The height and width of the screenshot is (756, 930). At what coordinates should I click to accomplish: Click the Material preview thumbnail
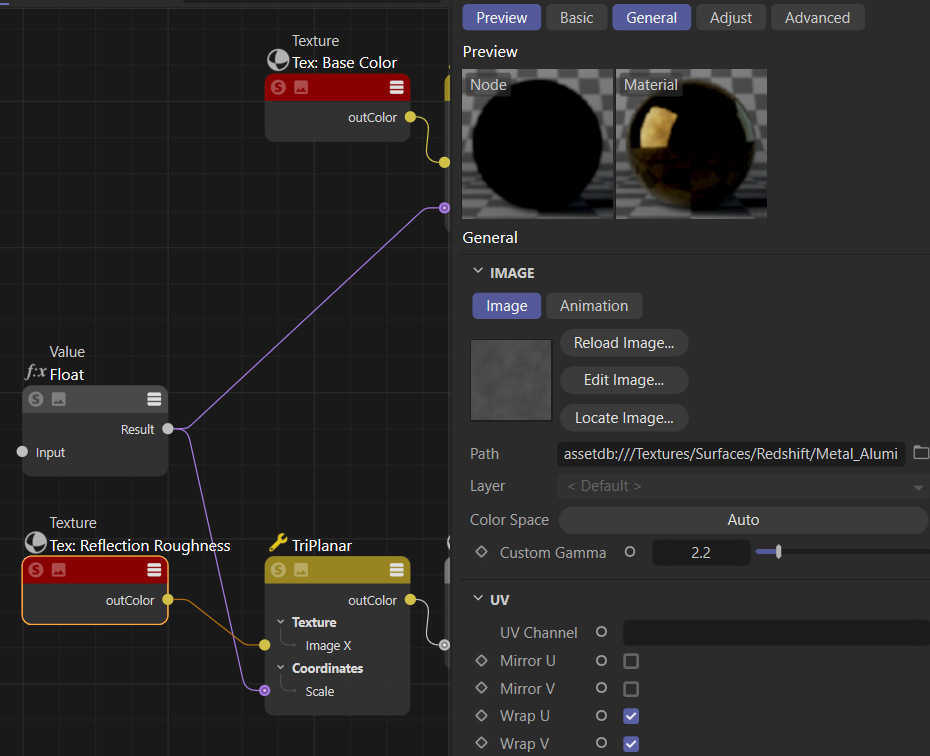[691, 144]
